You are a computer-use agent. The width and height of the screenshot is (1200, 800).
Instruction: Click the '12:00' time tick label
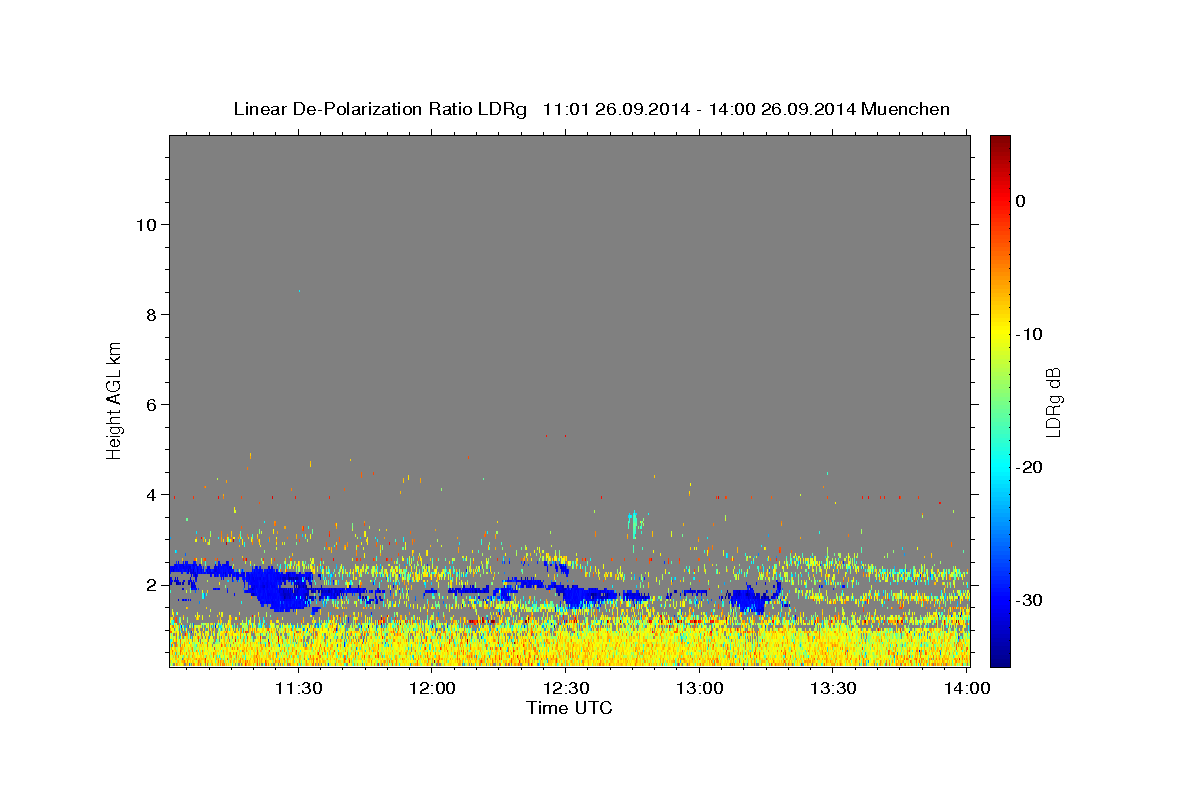(432, 688)
